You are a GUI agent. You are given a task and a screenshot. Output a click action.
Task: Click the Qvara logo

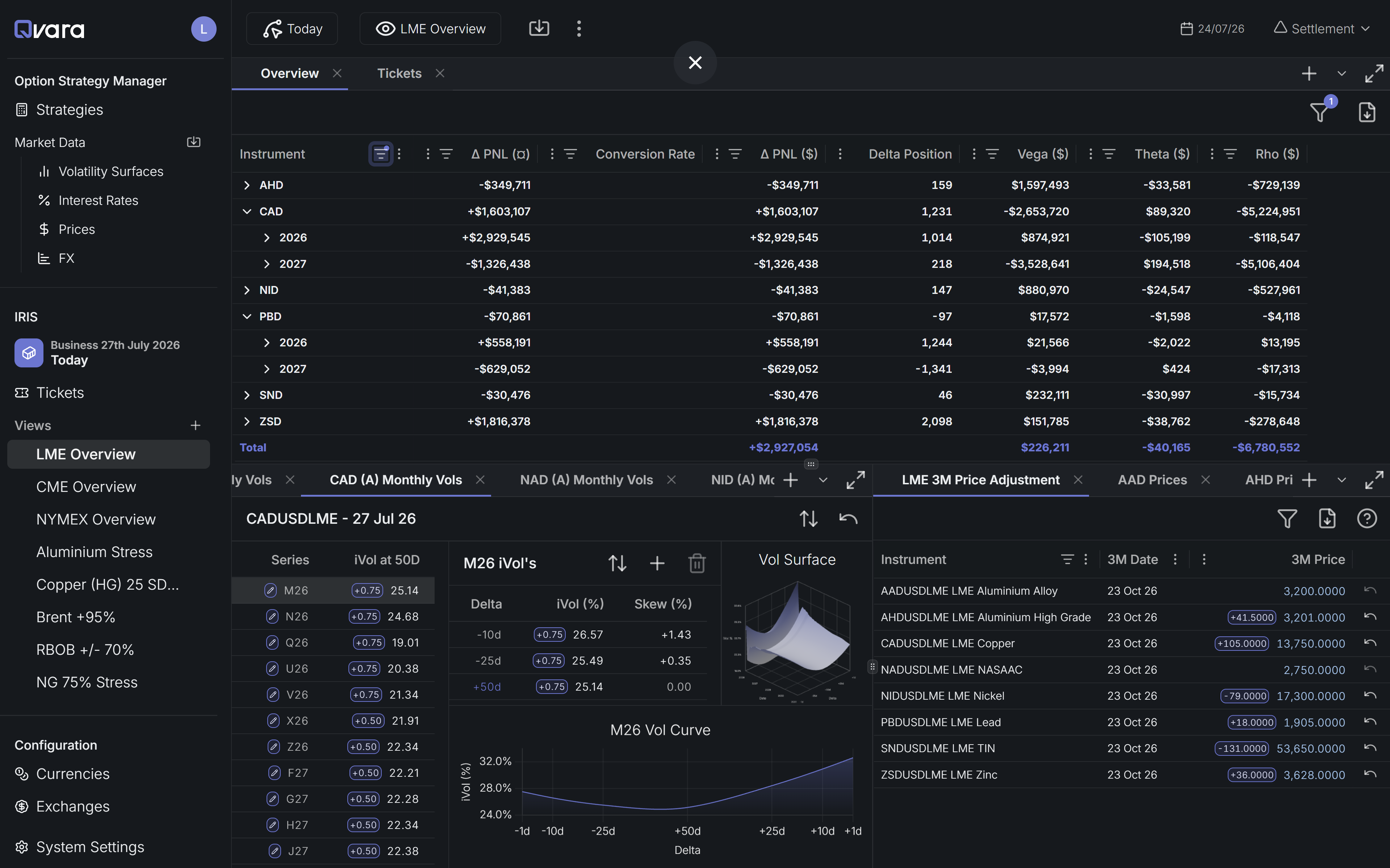point(49,29)
